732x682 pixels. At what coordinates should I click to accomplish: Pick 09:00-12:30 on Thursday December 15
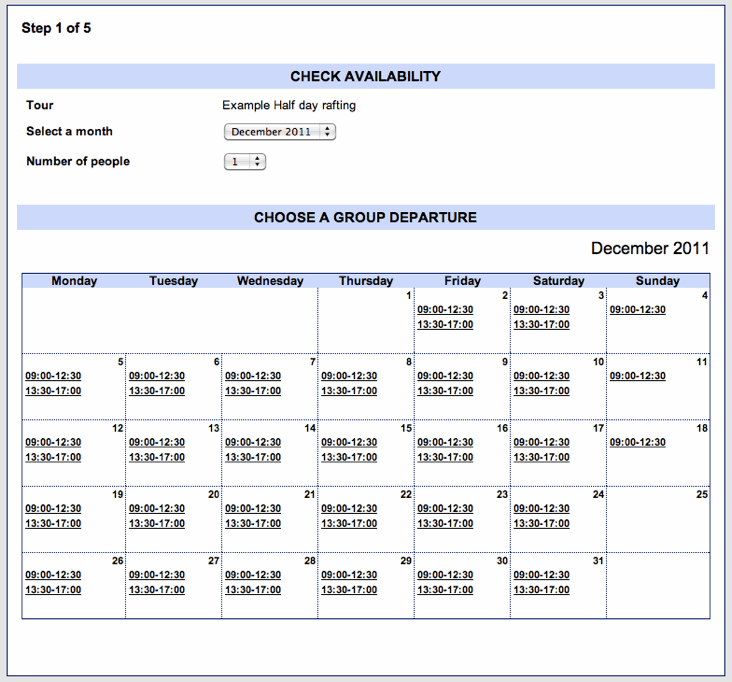(x=349, y=443)
